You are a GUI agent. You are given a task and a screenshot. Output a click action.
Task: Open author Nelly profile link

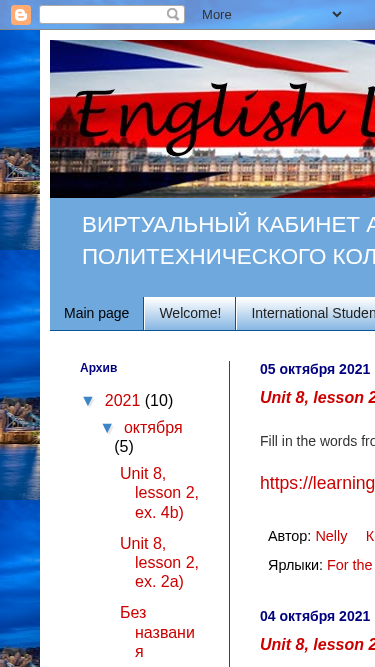tap(331, 536)
